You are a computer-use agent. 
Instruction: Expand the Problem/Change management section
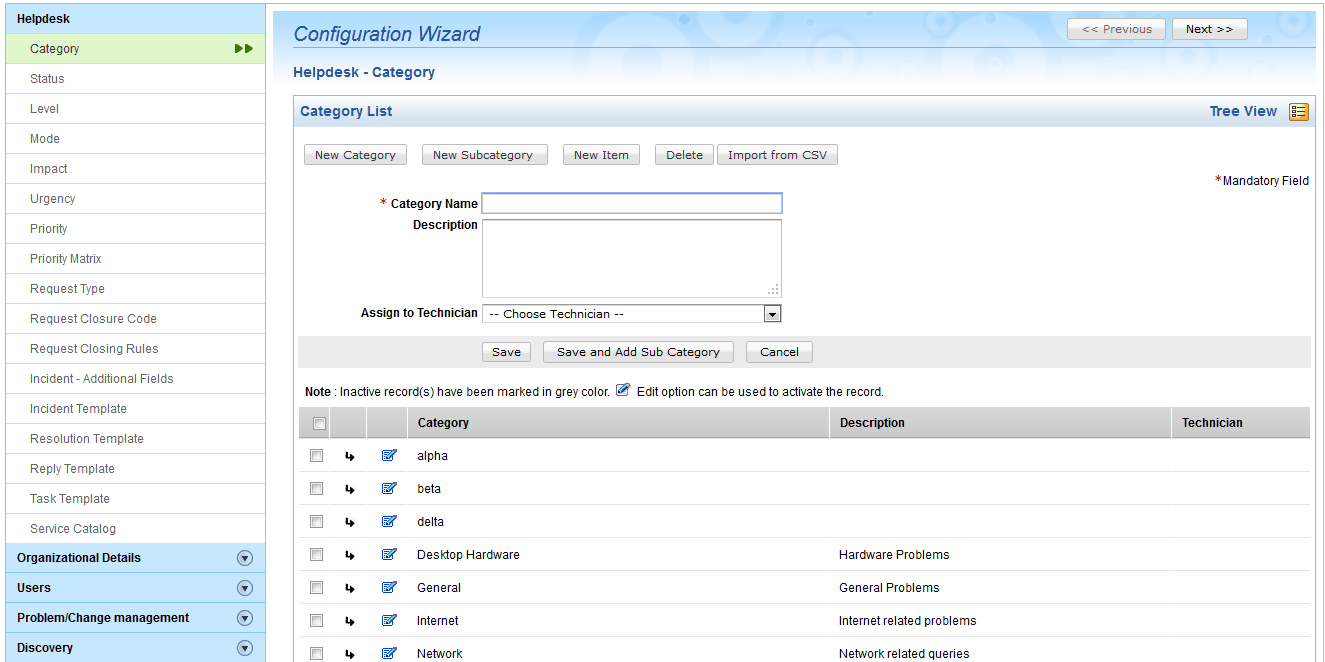coord(244,618)
